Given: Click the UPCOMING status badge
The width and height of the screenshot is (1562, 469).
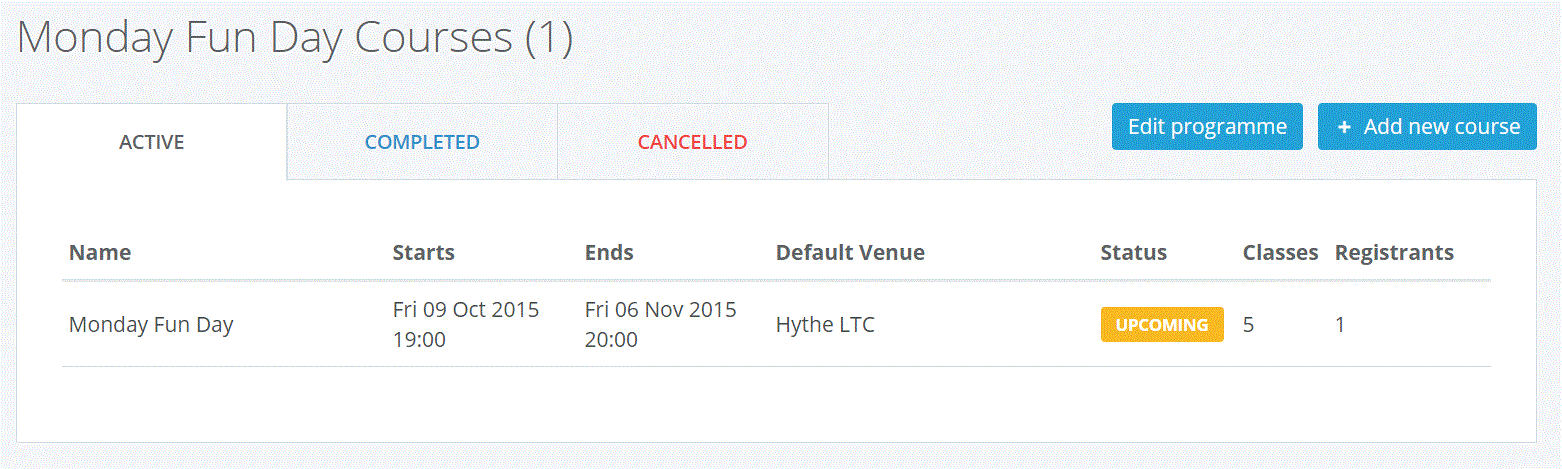Looking at the screenshot, I should (1162, 325).
